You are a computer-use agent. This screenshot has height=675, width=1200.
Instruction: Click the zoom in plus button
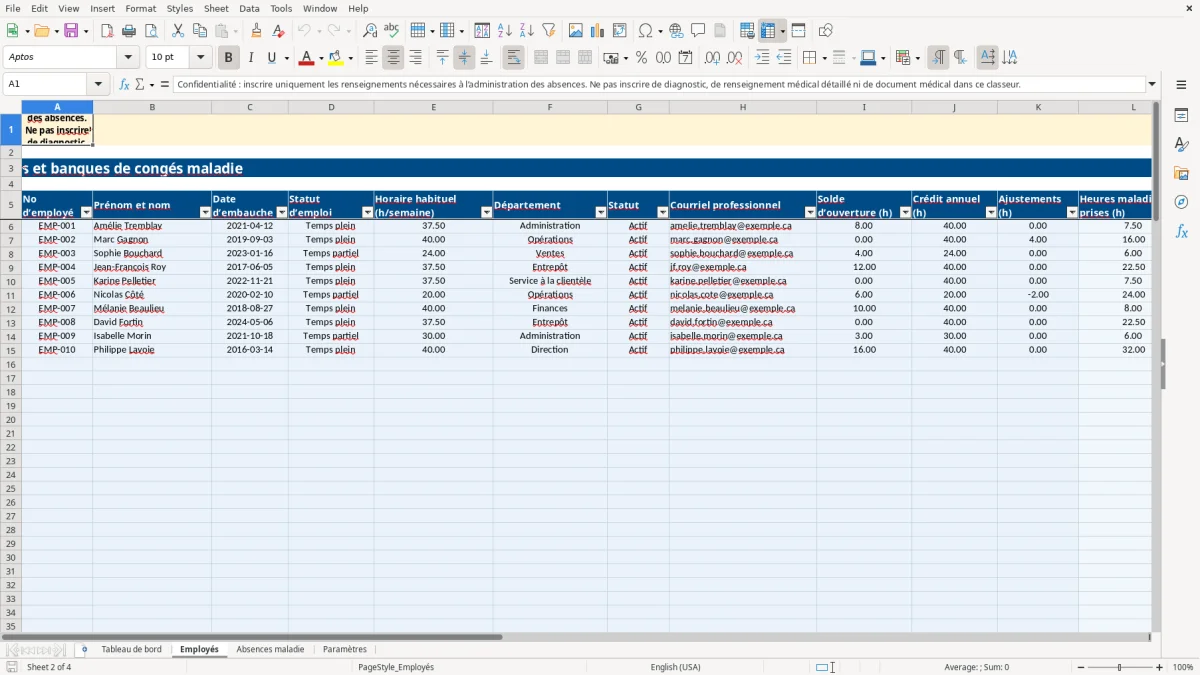pyautogui.click(x=1160, y=667)
